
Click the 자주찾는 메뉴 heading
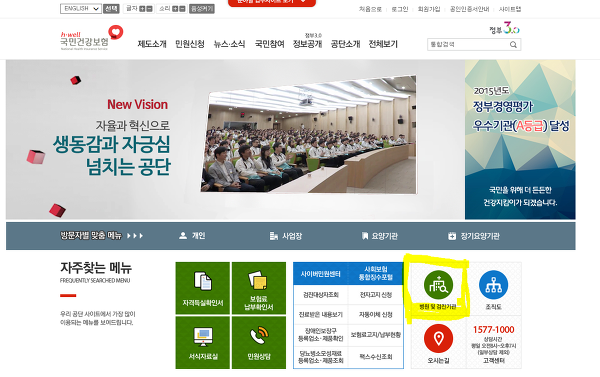[96, 268]
